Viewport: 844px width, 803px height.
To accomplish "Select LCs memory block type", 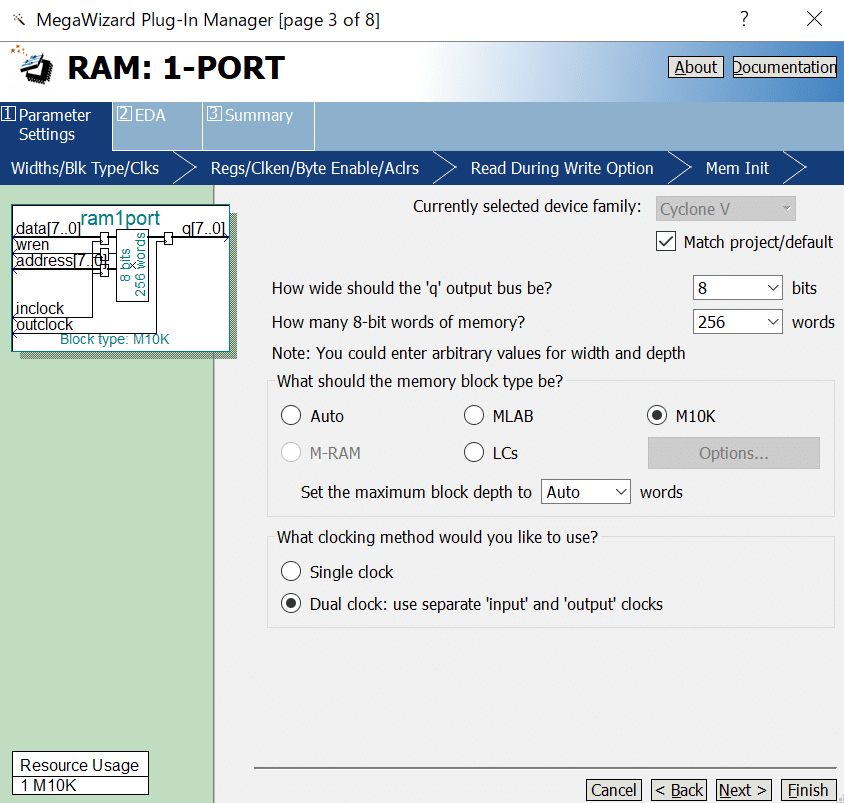I will click(x=474, y=452).
